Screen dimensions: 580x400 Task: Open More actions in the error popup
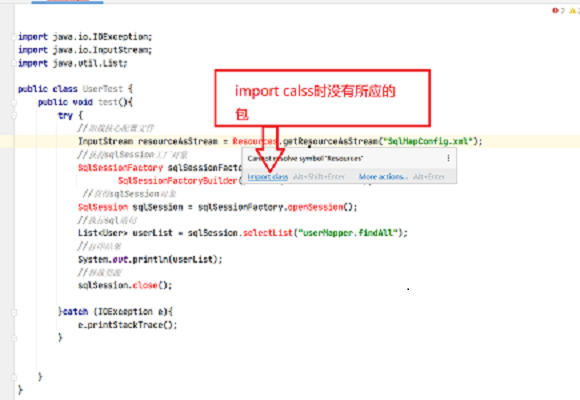383,177
